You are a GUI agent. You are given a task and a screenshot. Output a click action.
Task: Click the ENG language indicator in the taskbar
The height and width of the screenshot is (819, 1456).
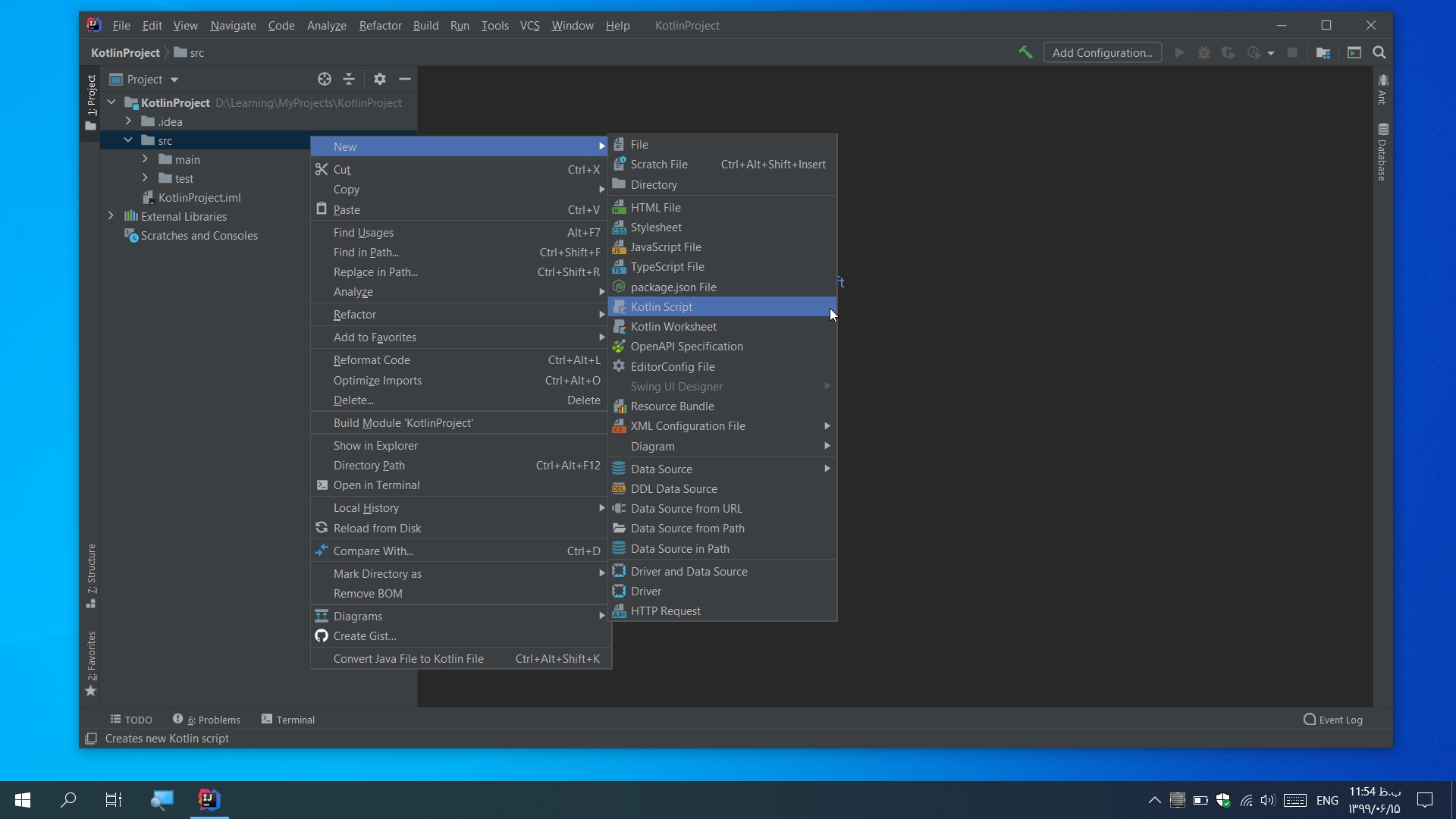(x=1328, y=800)
